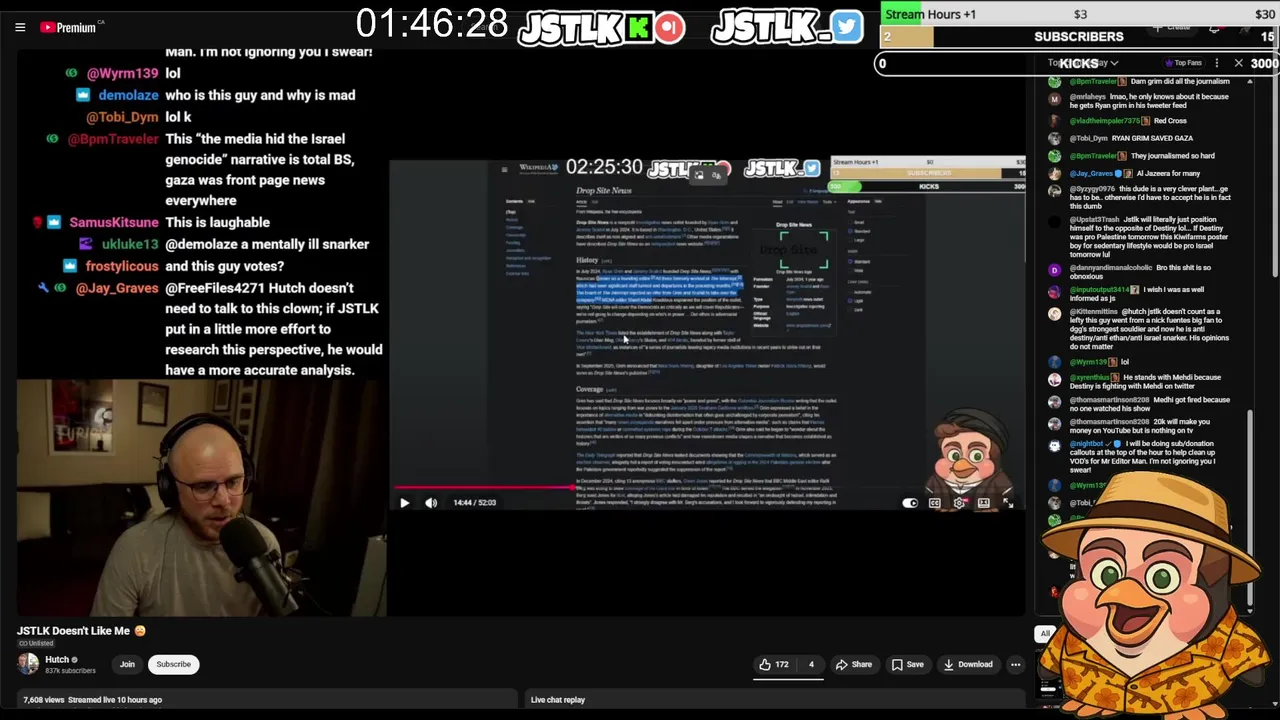
Task: Like the video showing 172 likes
Action: point(773,664)
